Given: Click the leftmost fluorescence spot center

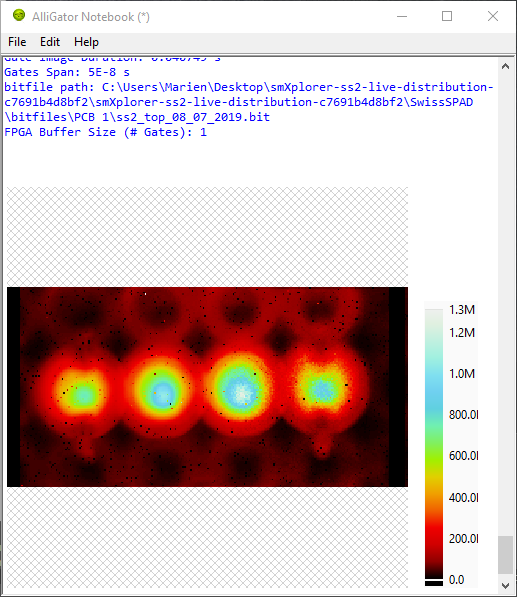Looking at the screenshot, I should (x=82, y=395).
